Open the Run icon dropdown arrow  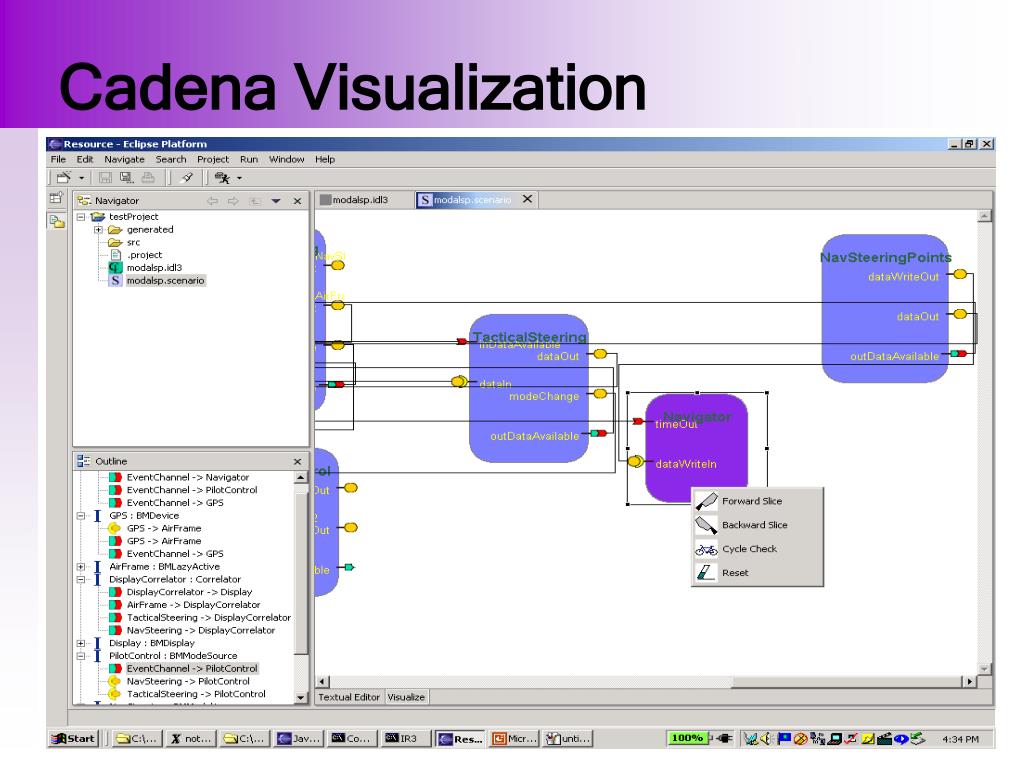pos(240,178)
